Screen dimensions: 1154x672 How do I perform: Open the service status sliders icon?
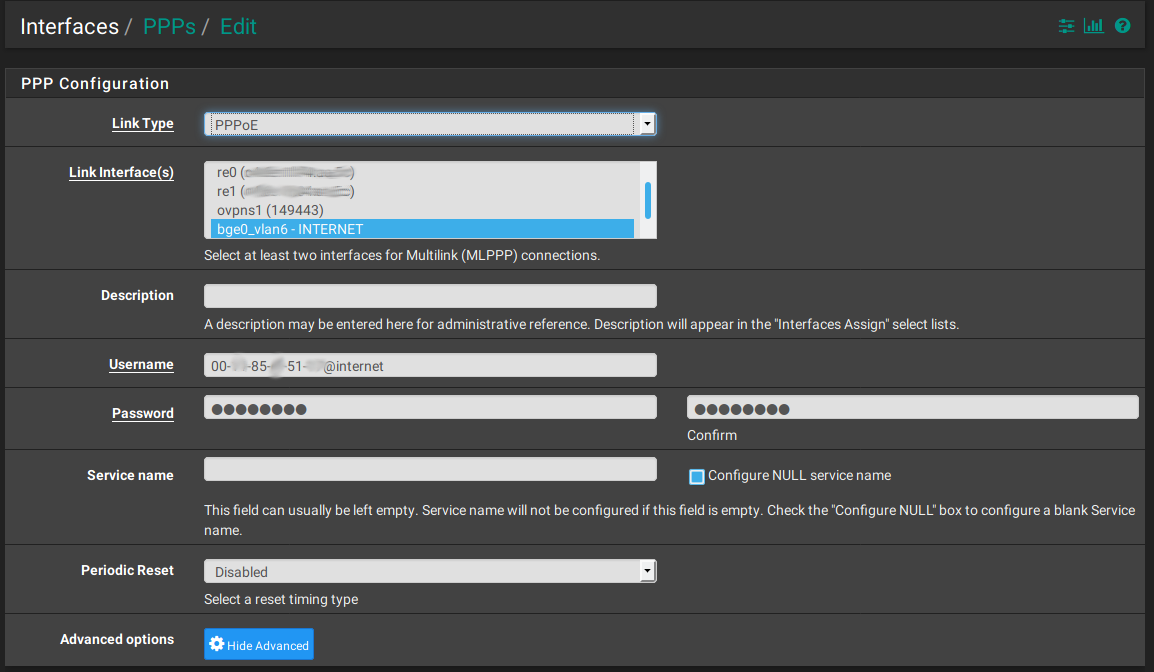click(x=1067, y=26)
